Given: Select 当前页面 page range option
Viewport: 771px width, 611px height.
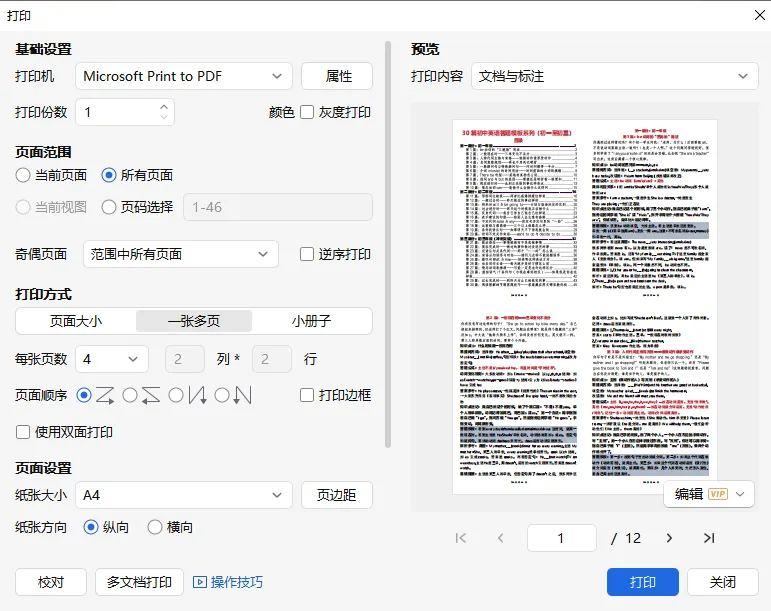Looking at the screenshot, I should pyautogui.click(x=23, y=175).
